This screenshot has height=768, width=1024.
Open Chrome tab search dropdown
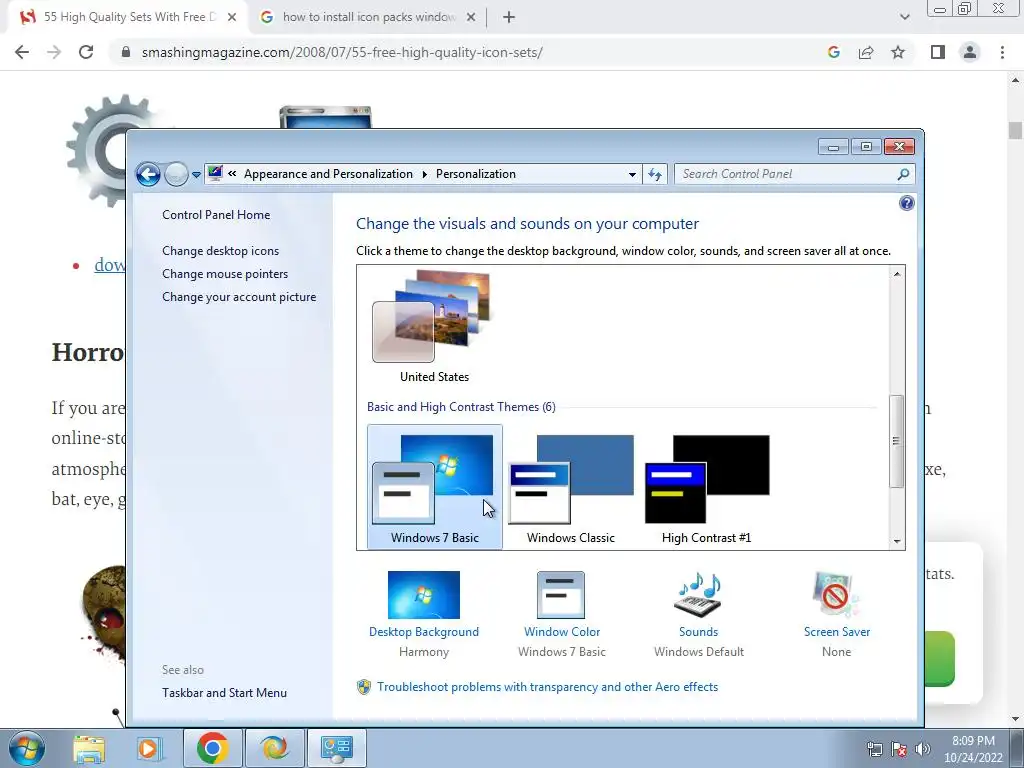904,18
